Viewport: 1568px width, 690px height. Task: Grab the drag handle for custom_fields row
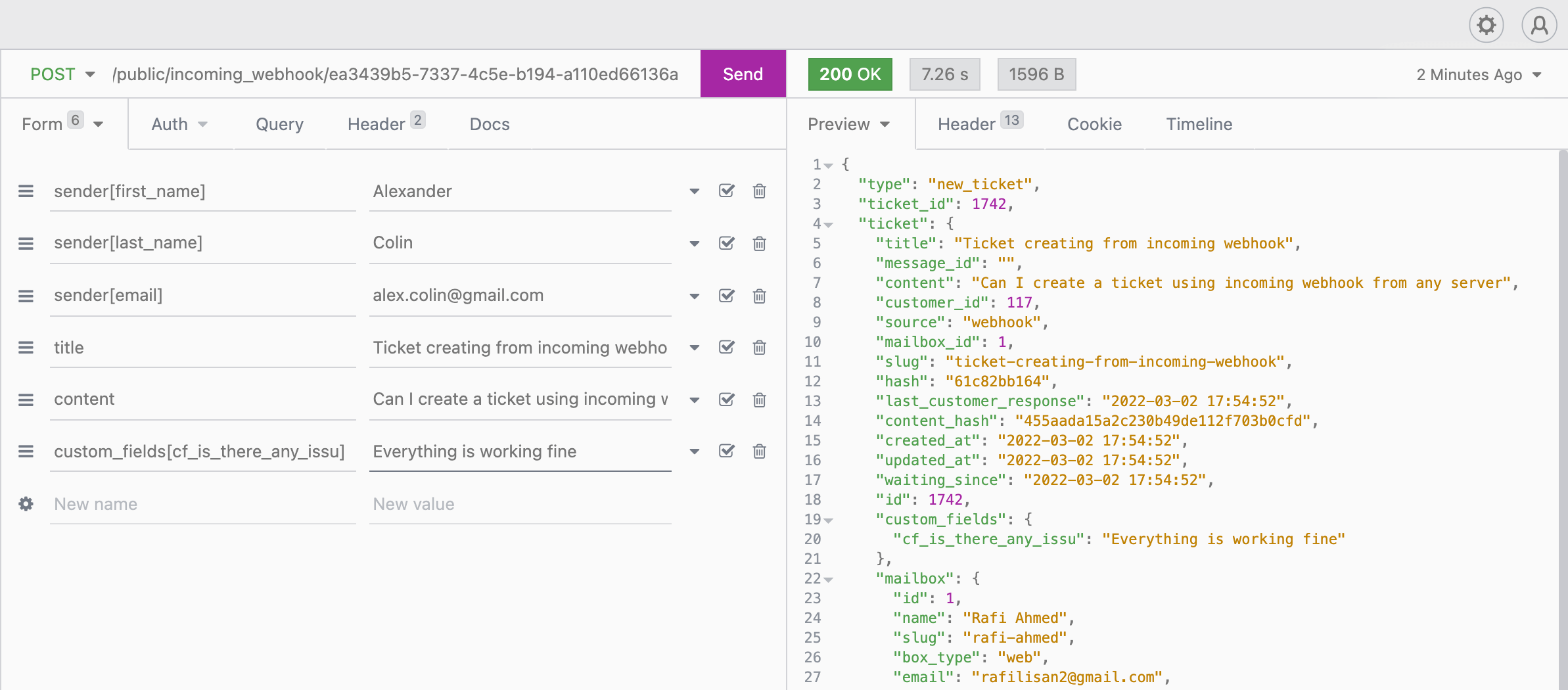coord(26,451)
